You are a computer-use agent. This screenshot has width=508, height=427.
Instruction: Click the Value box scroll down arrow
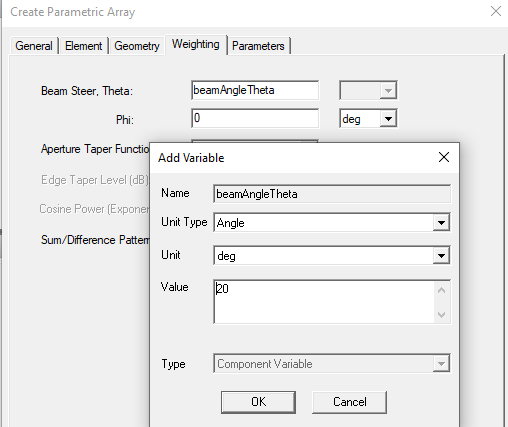pos(442,314)
